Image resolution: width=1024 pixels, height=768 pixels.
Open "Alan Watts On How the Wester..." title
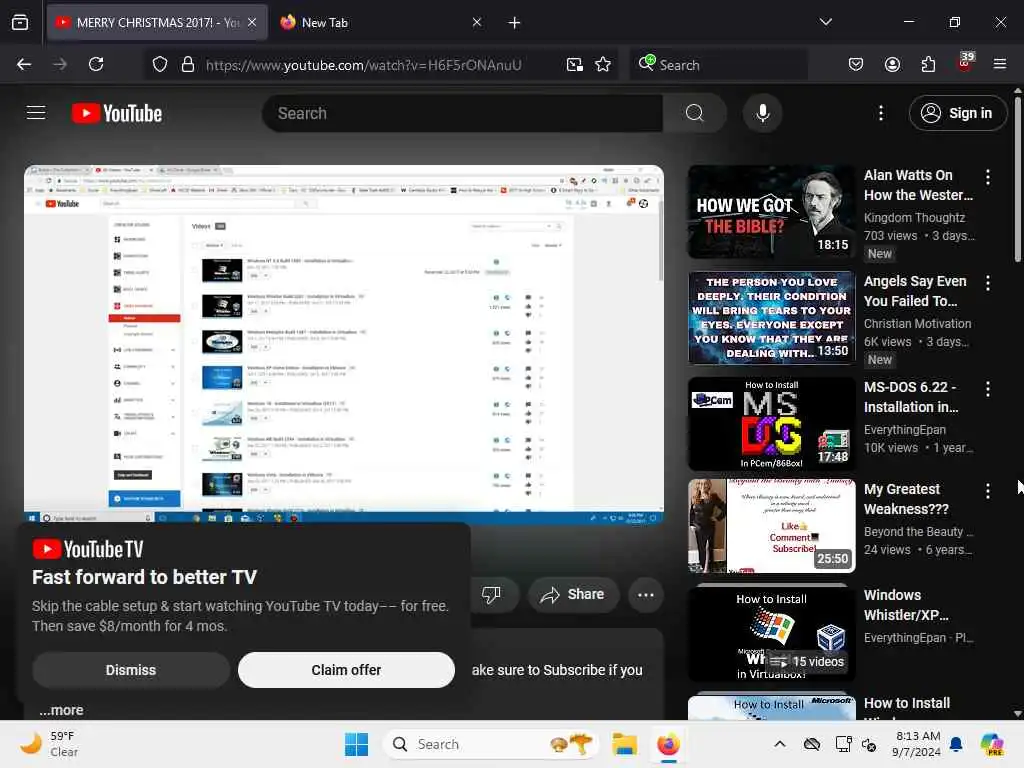click(x=918, y=185)
